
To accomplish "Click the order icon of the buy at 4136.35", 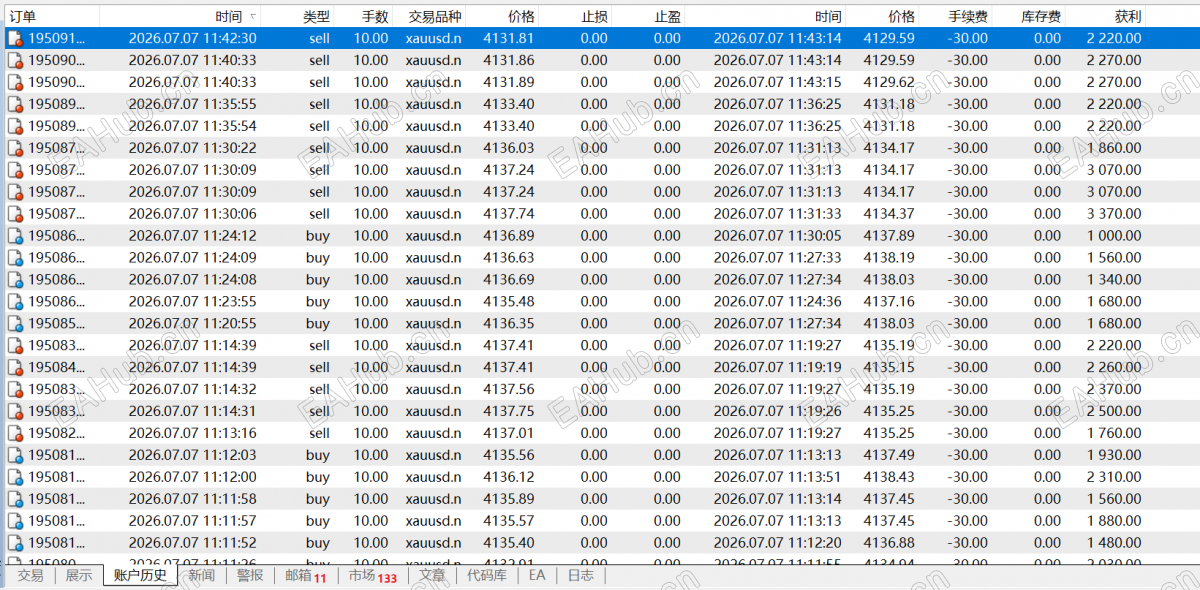I will (15, 325).
